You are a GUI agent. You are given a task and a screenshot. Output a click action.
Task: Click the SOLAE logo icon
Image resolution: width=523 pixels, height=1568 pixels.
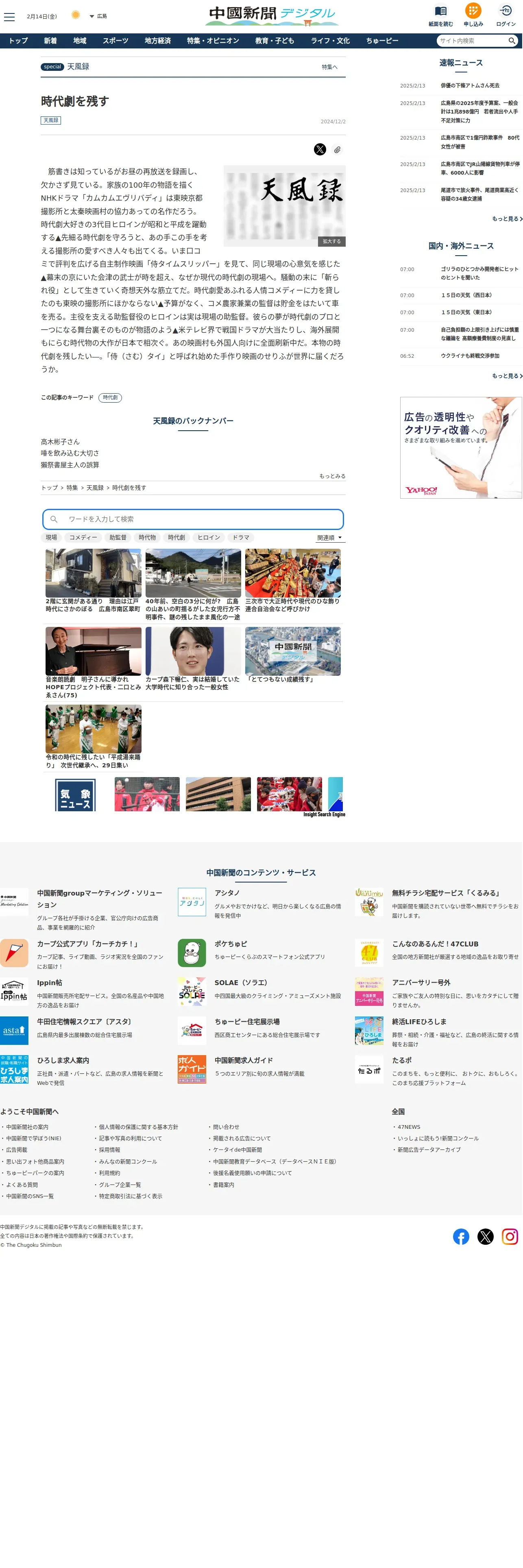pos(192,992)
